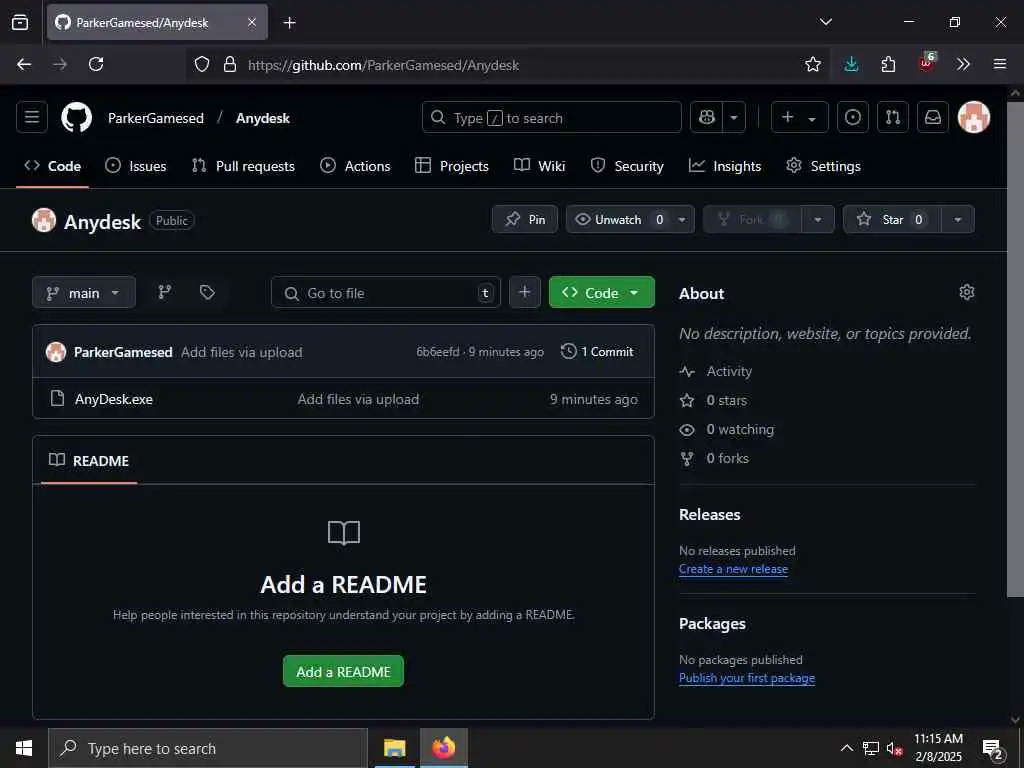This screenshot has width=1024, height=768.
Task: Bookmark this page with star icon
Action: [812, 64]
